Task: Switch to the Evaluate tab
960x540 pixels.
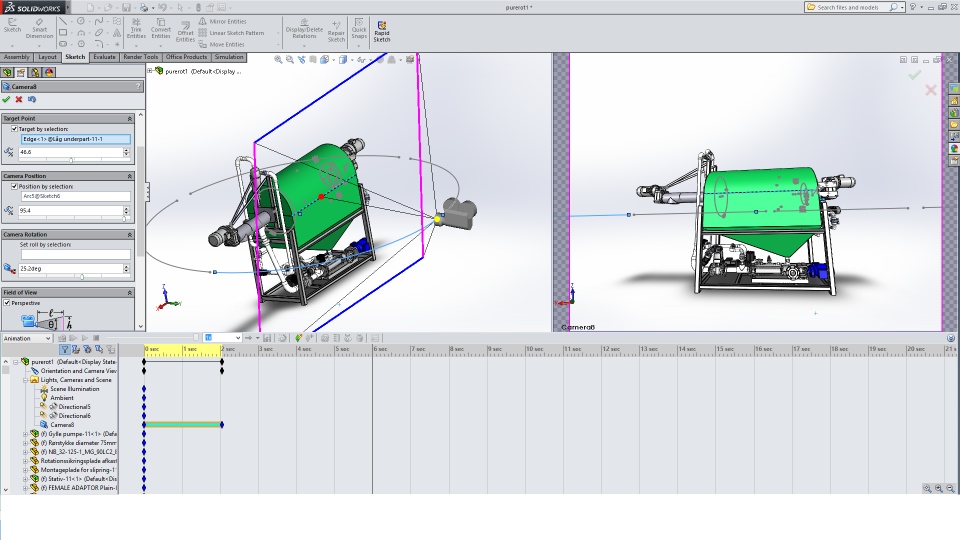Action: pyautogui.click(x=104, y=57)
